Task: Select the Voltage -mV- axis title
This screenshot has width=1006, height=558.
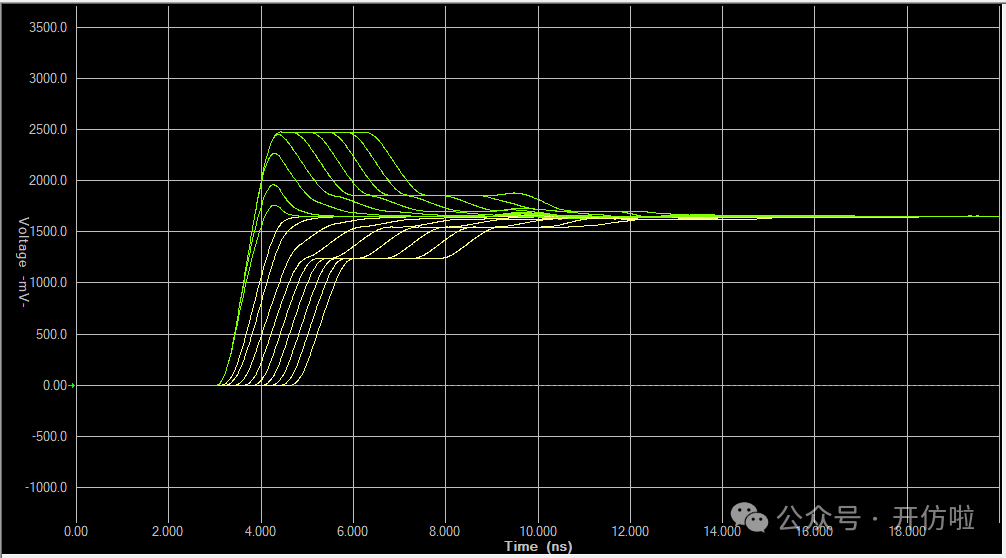Action: tap(21, 256)
